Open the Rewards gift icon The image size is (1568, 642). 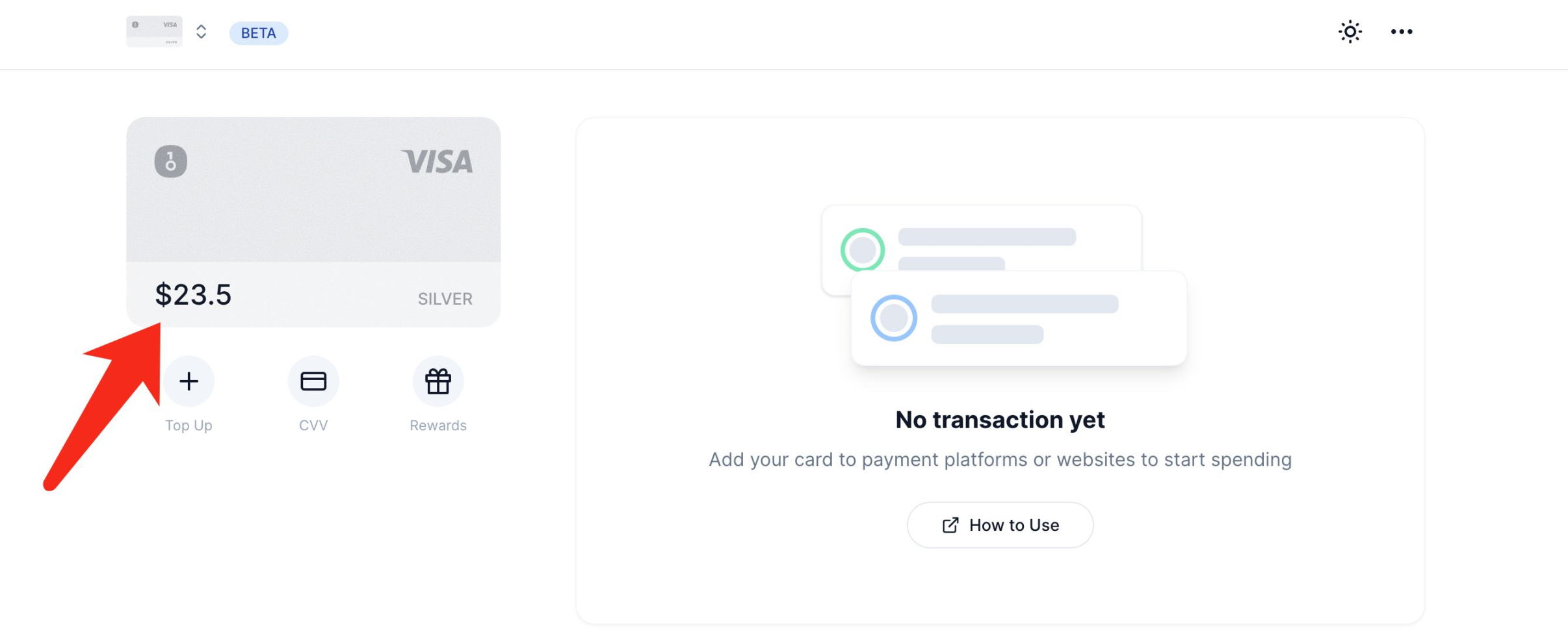pyautogui.click(x=438, y=381)
